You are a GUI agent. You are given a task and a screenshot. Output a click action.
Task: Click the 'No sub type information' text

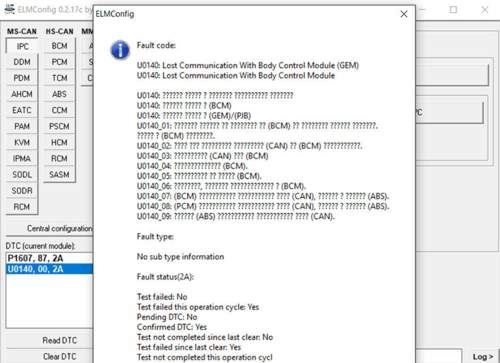(180, 257)
